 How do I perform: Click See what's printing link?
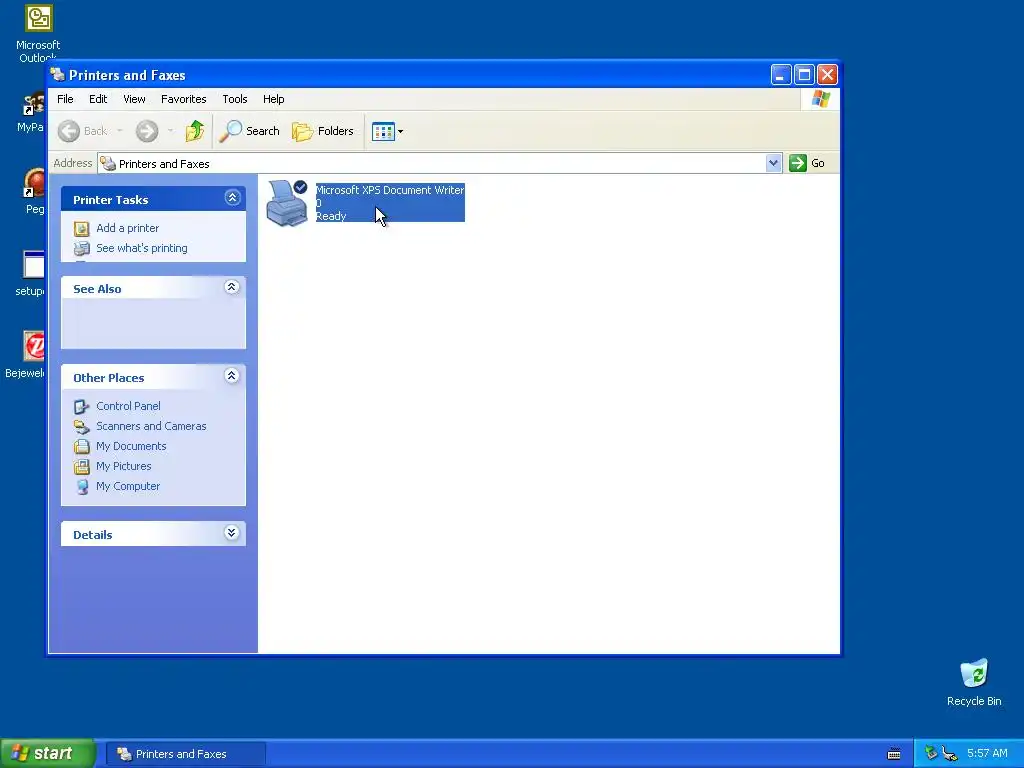pos(142,248)
